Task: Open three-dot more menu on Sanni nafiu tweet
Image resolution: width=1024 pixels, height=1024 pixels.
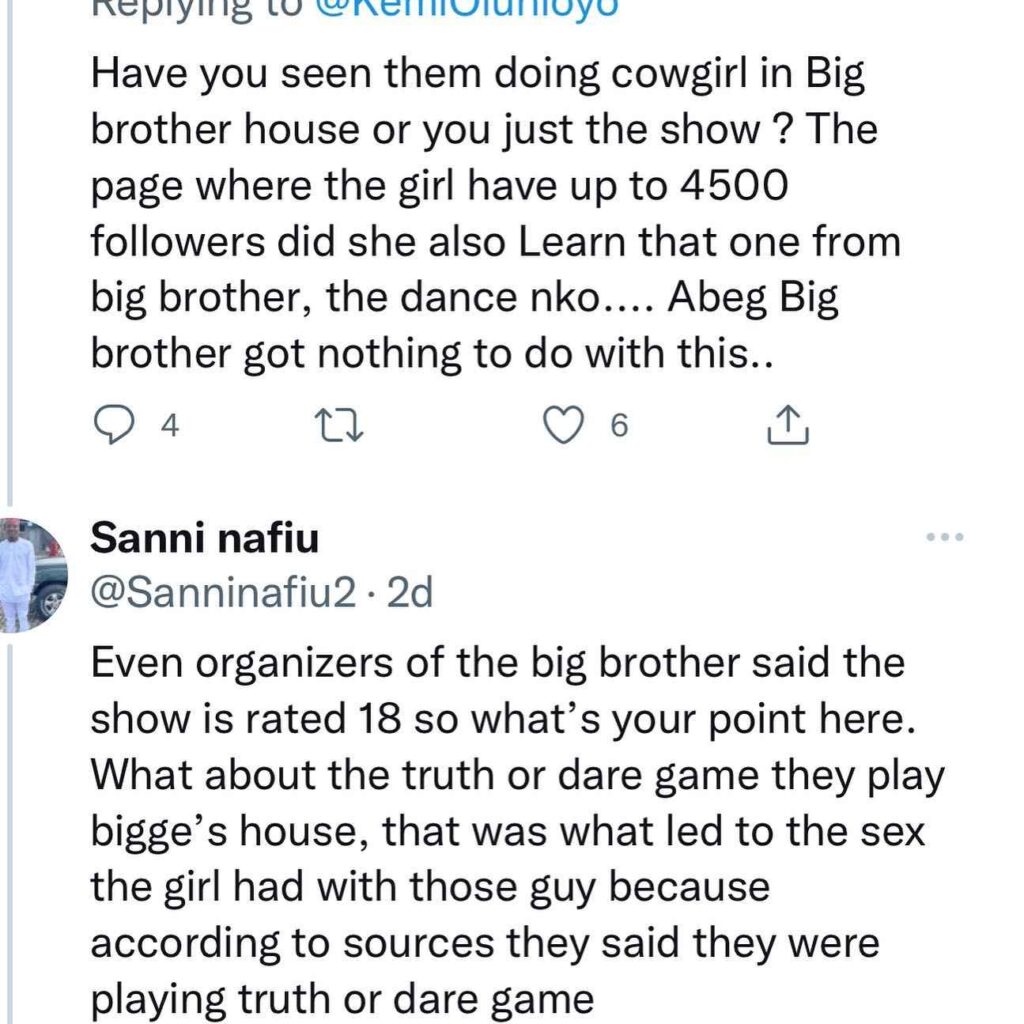Action: [x=944, y=538]
